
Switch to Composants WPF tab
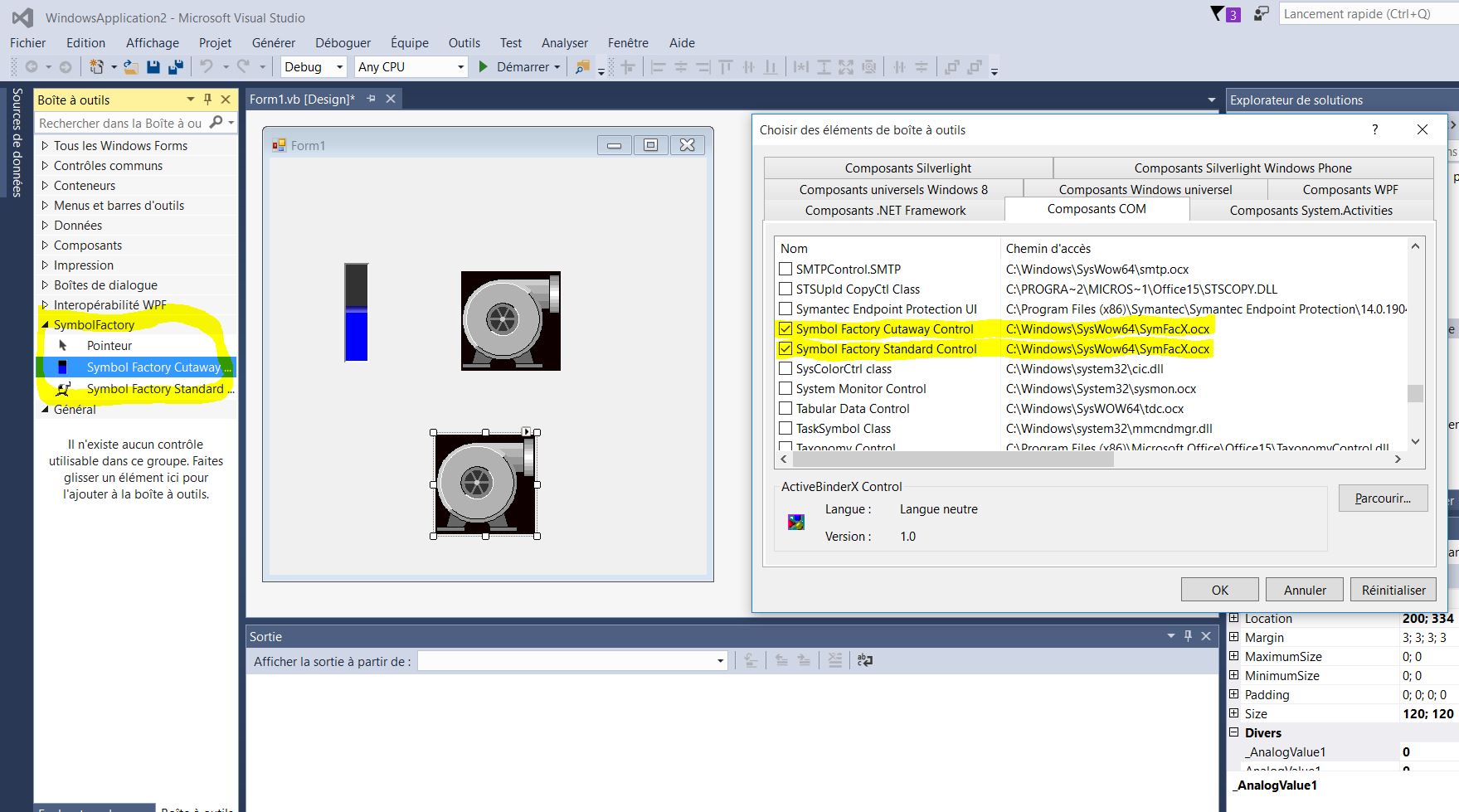click(1350, 189)
